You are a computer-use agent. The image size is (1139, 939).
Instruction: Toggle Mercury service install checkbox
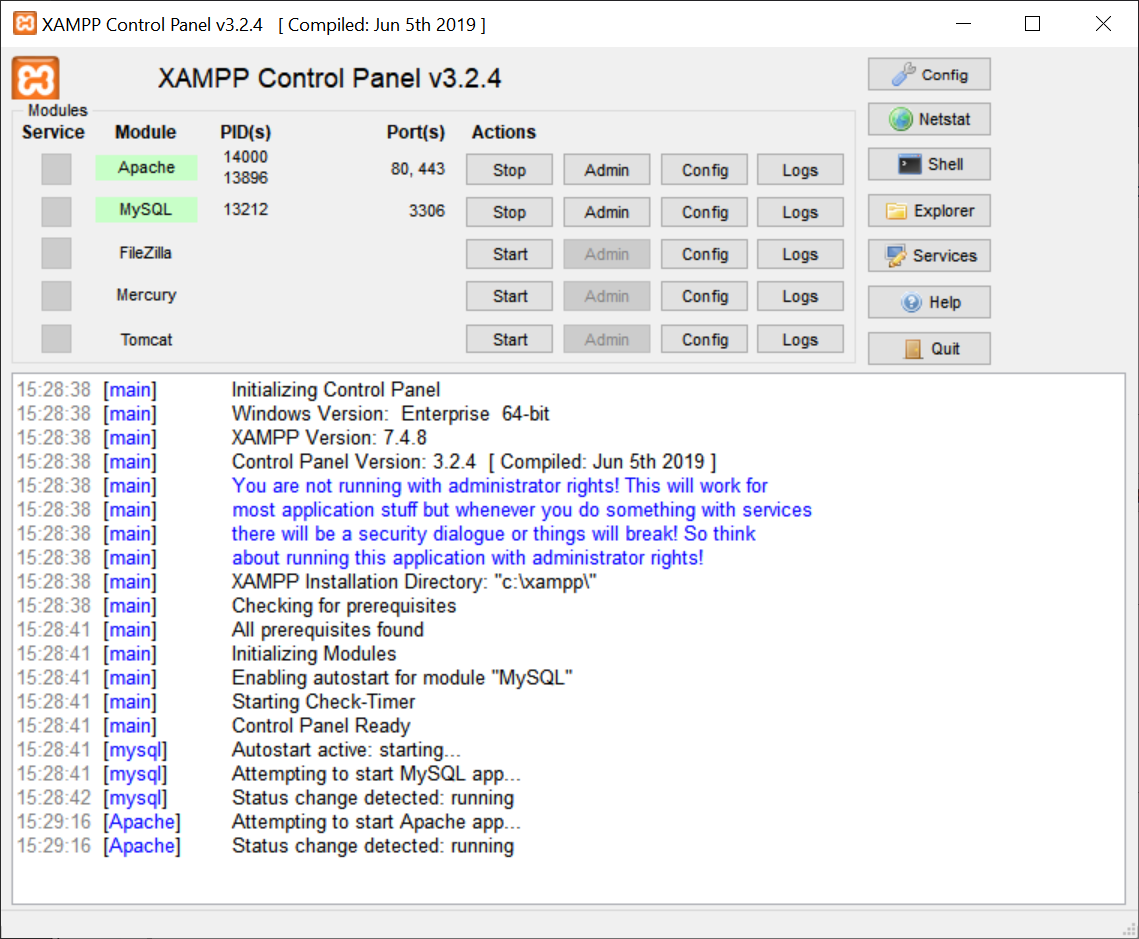pos(56,296)
